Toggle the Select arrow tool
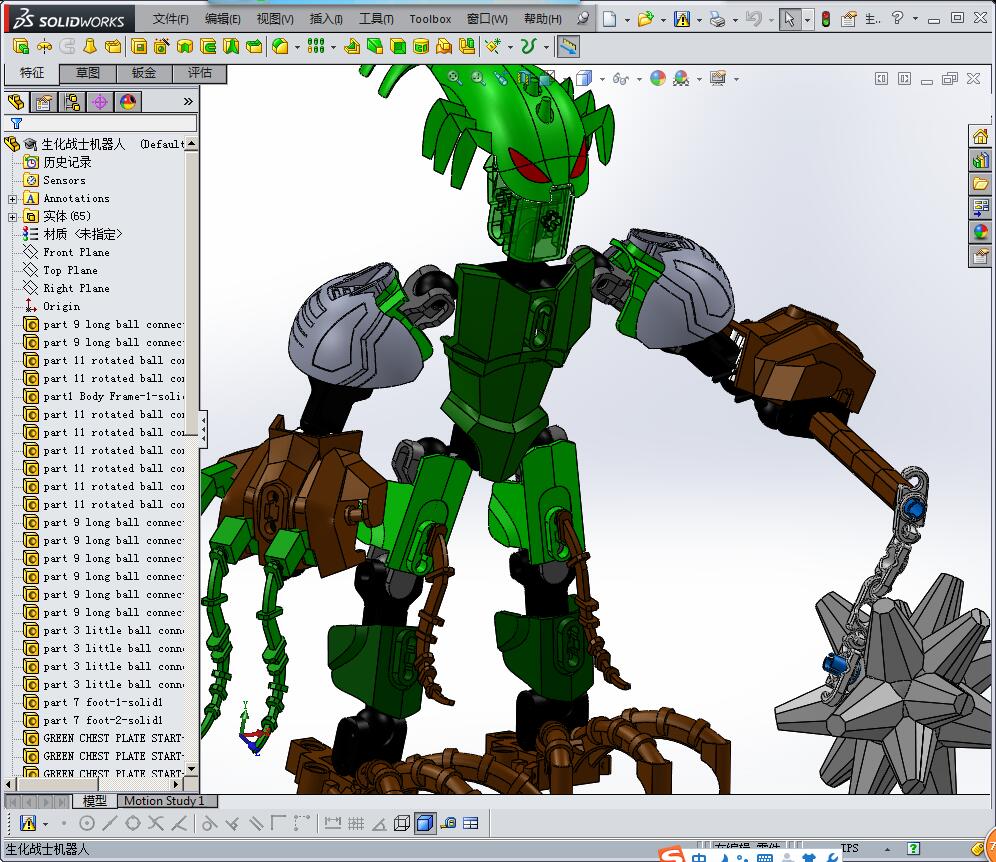The image size is (996, 862). 789,19
